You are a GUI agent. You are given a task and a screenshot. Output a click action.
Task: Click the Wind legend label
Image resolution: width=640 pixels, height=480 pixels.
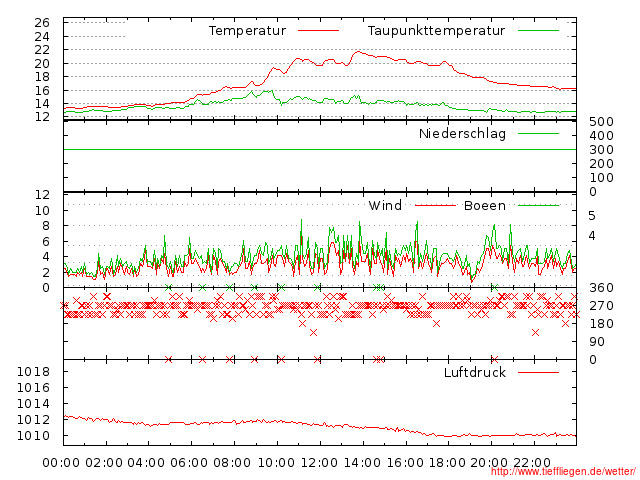pos(385,205)
